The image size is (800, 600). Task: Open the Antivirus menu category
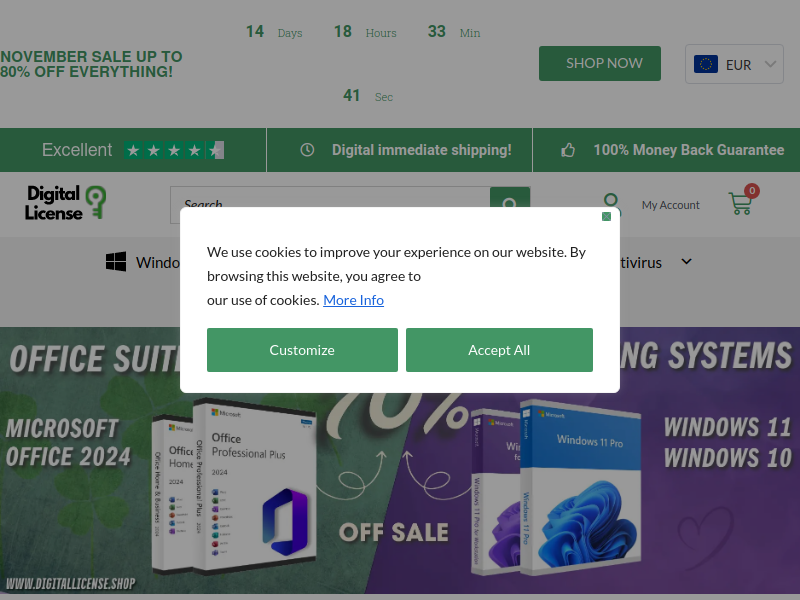point(640,263)
